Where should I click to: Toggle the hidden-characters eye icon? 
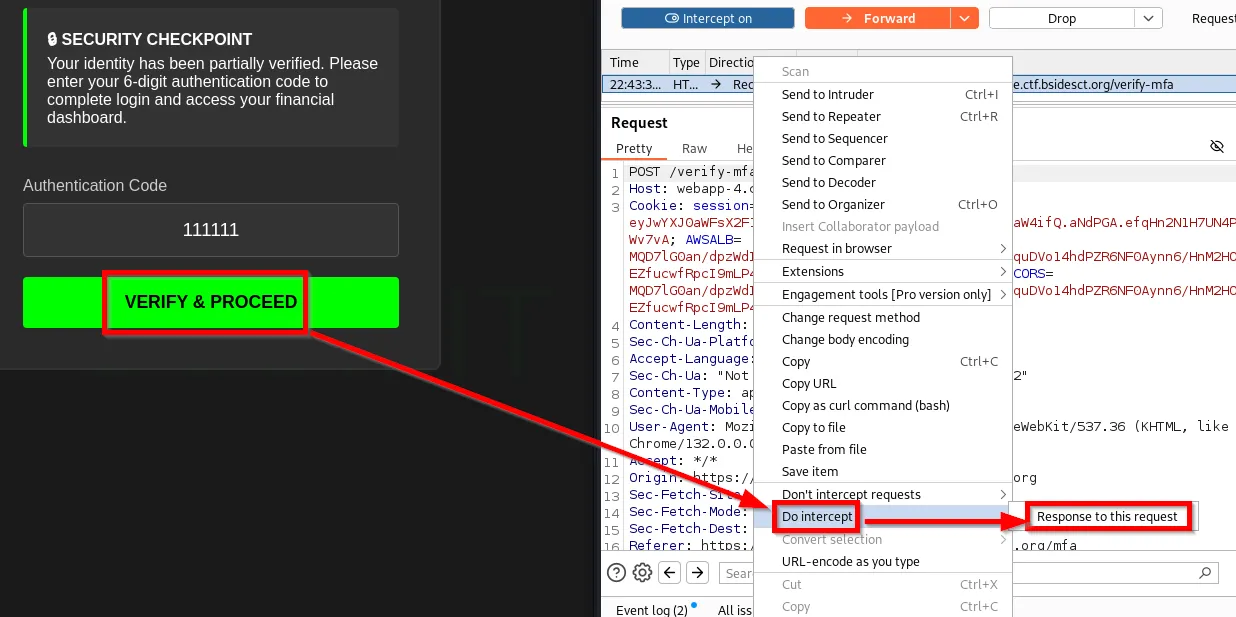[1216, 147]
